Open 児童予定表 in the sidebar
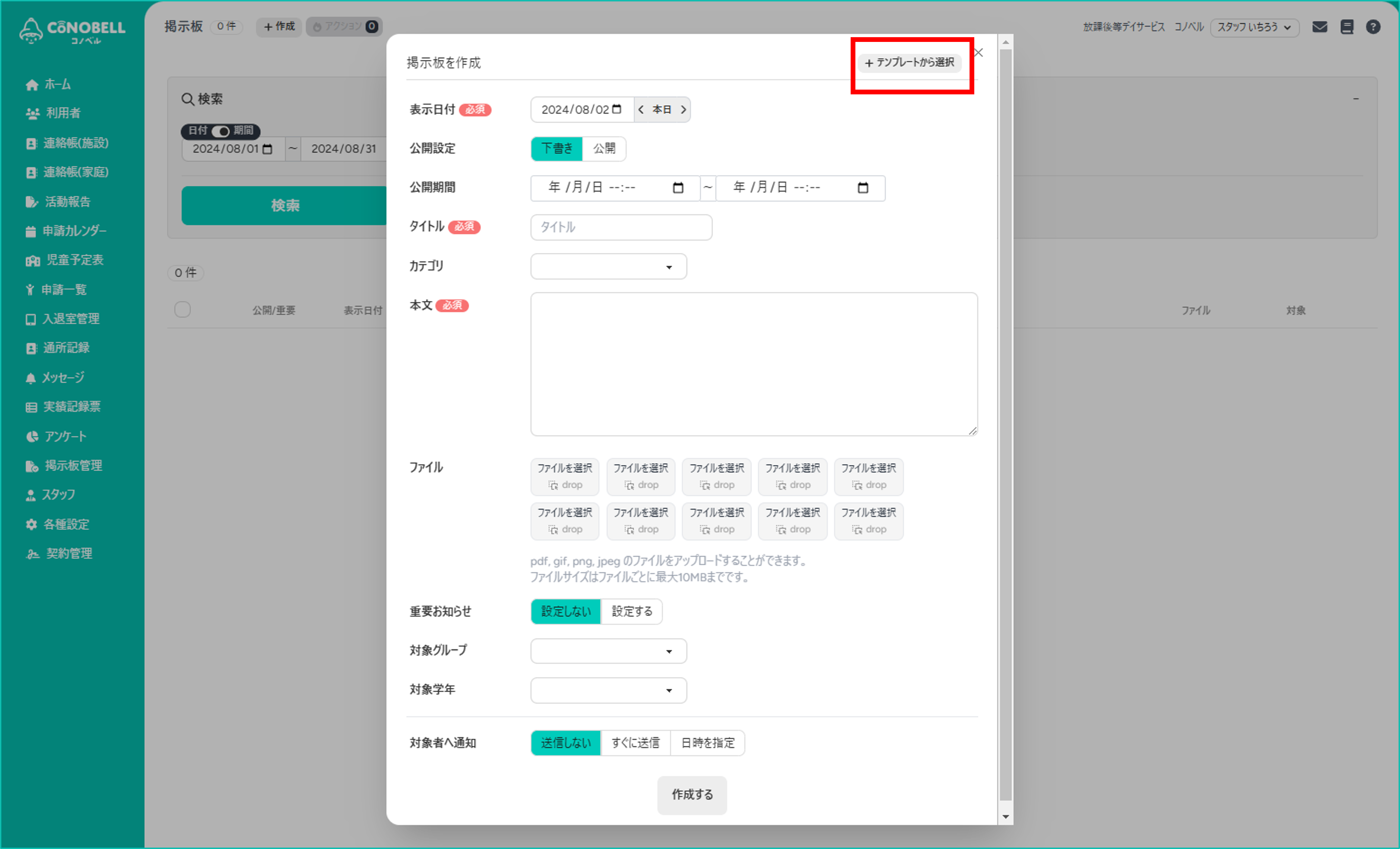The image size is (1400, 849). click(x=65, y=260)
